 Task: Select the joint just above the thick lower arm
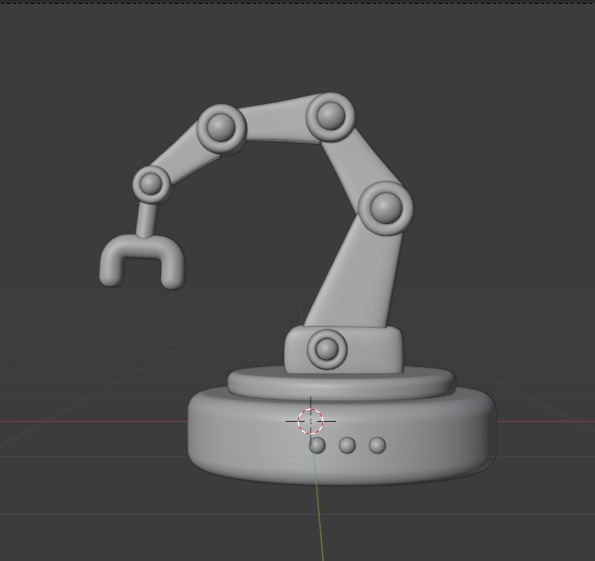386,208
